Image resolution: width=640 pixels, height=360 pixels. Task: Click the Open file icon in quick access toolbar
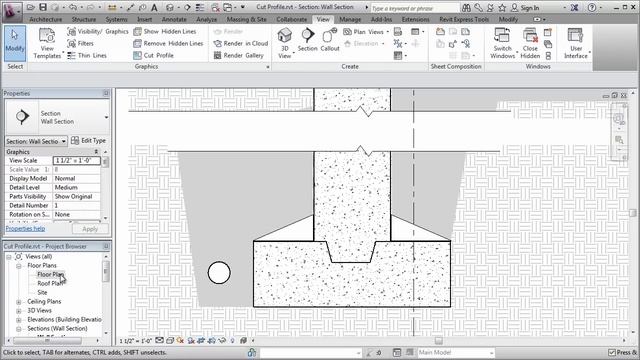30,7
